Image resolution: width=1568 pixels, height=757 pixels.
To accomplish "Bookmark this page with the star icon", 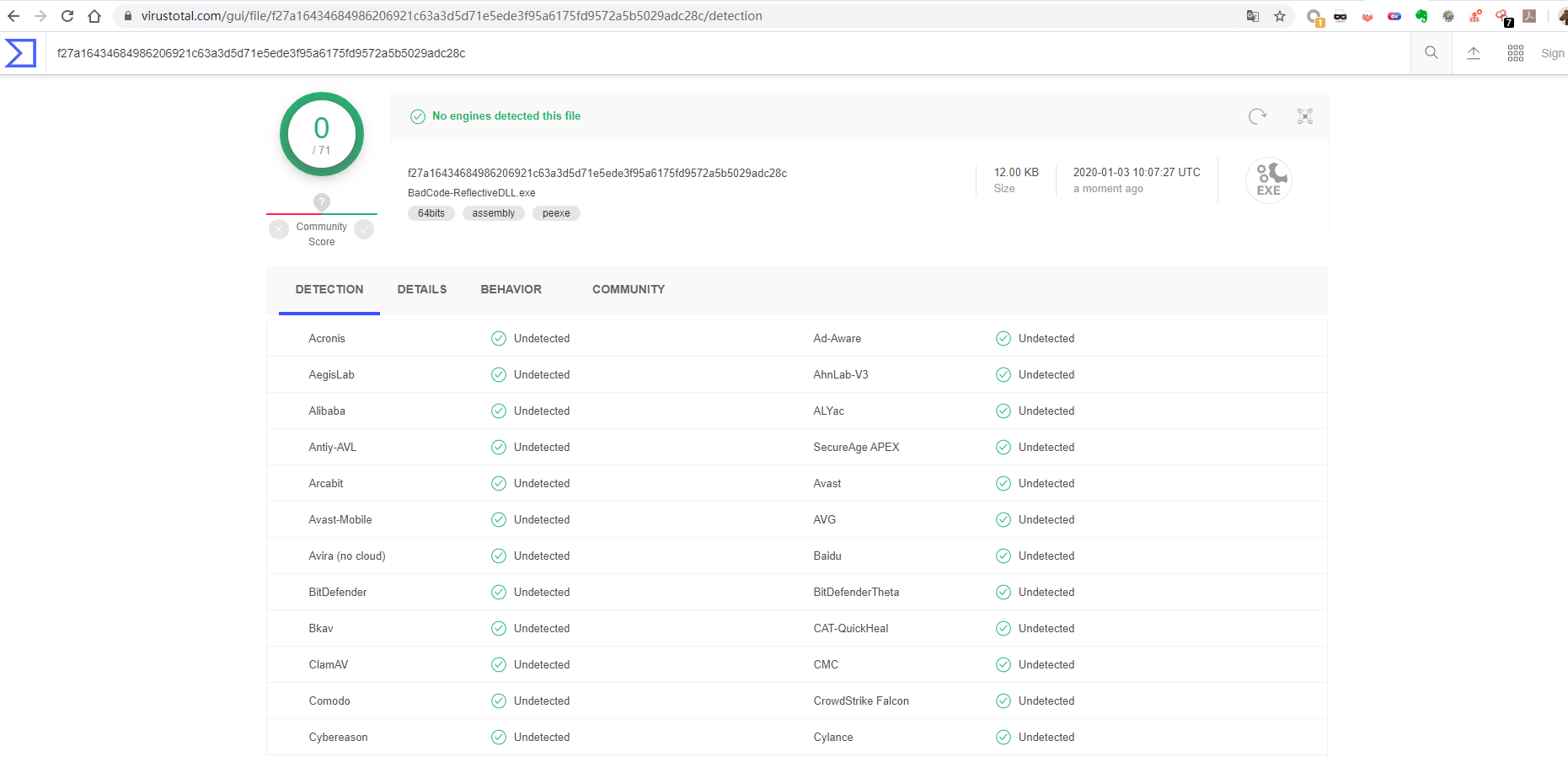I will (1280, 16).
